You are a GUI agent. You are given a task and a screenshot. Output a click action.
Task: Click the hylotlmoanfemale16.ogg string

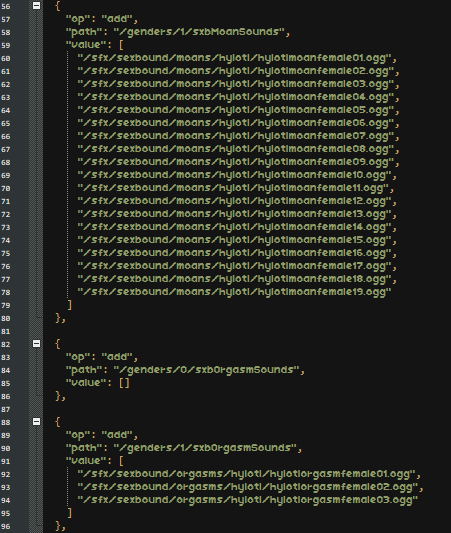click(235, 253)
